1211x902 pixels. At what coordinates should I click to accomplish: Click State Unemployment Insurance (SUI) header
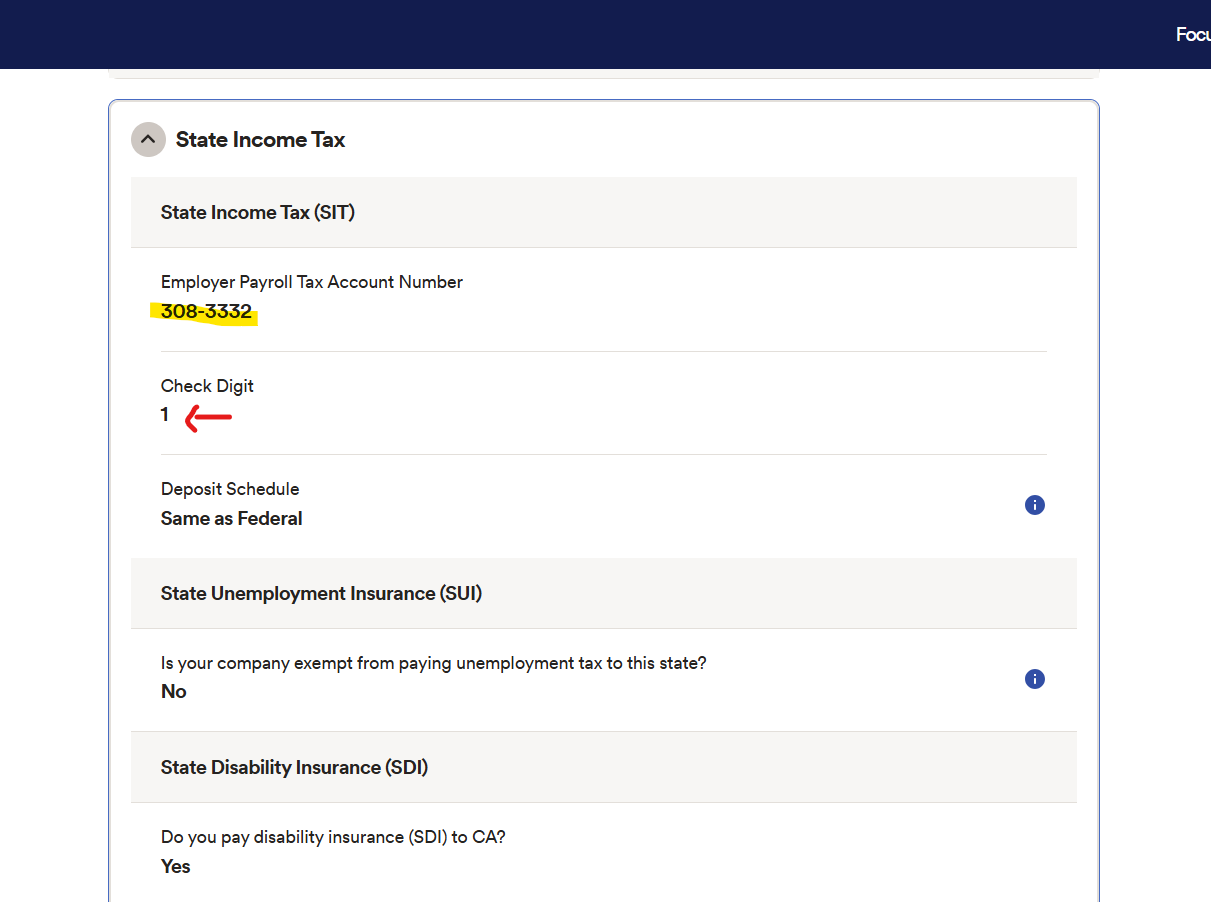[x=321, y=593]
